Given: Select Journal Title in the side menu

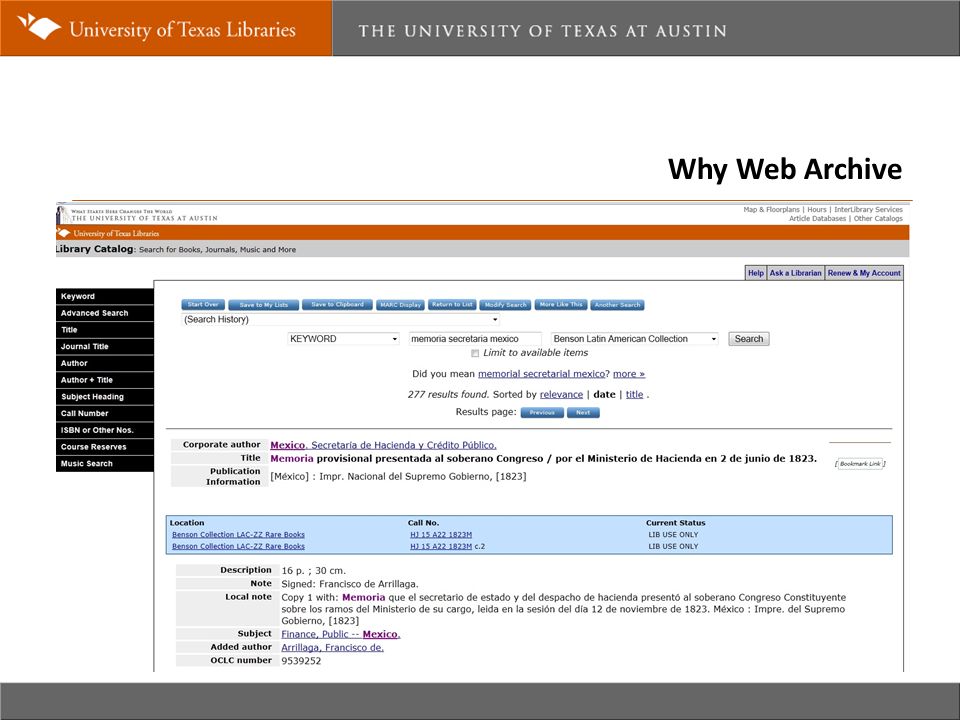Looking at the screenshot, I should click(x=105, y=347).
